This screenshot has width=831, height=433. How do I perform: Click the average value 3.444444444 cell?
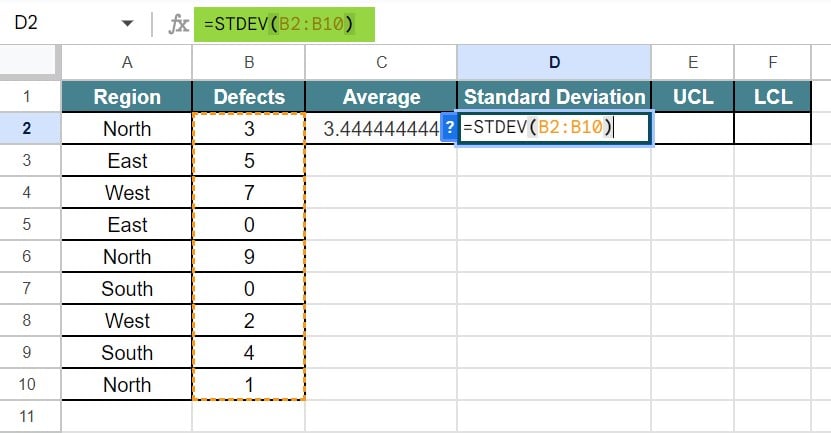pyautogui.click(x=381, y=129)
